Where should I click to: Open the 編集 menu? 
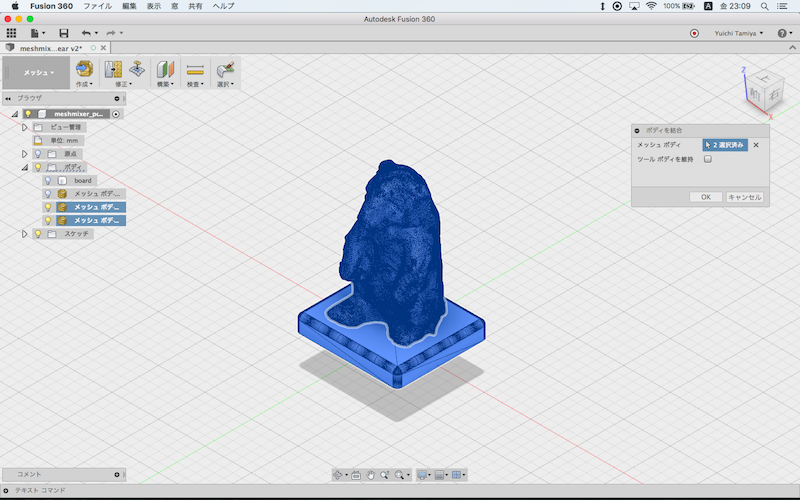pyautogui.click(x=130, y=6)
